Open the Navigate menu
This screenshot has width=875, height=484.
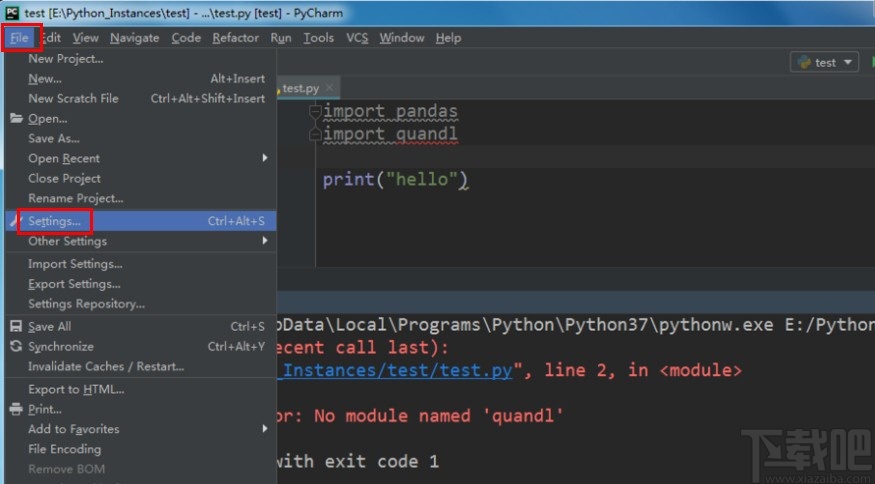point(134,38)
